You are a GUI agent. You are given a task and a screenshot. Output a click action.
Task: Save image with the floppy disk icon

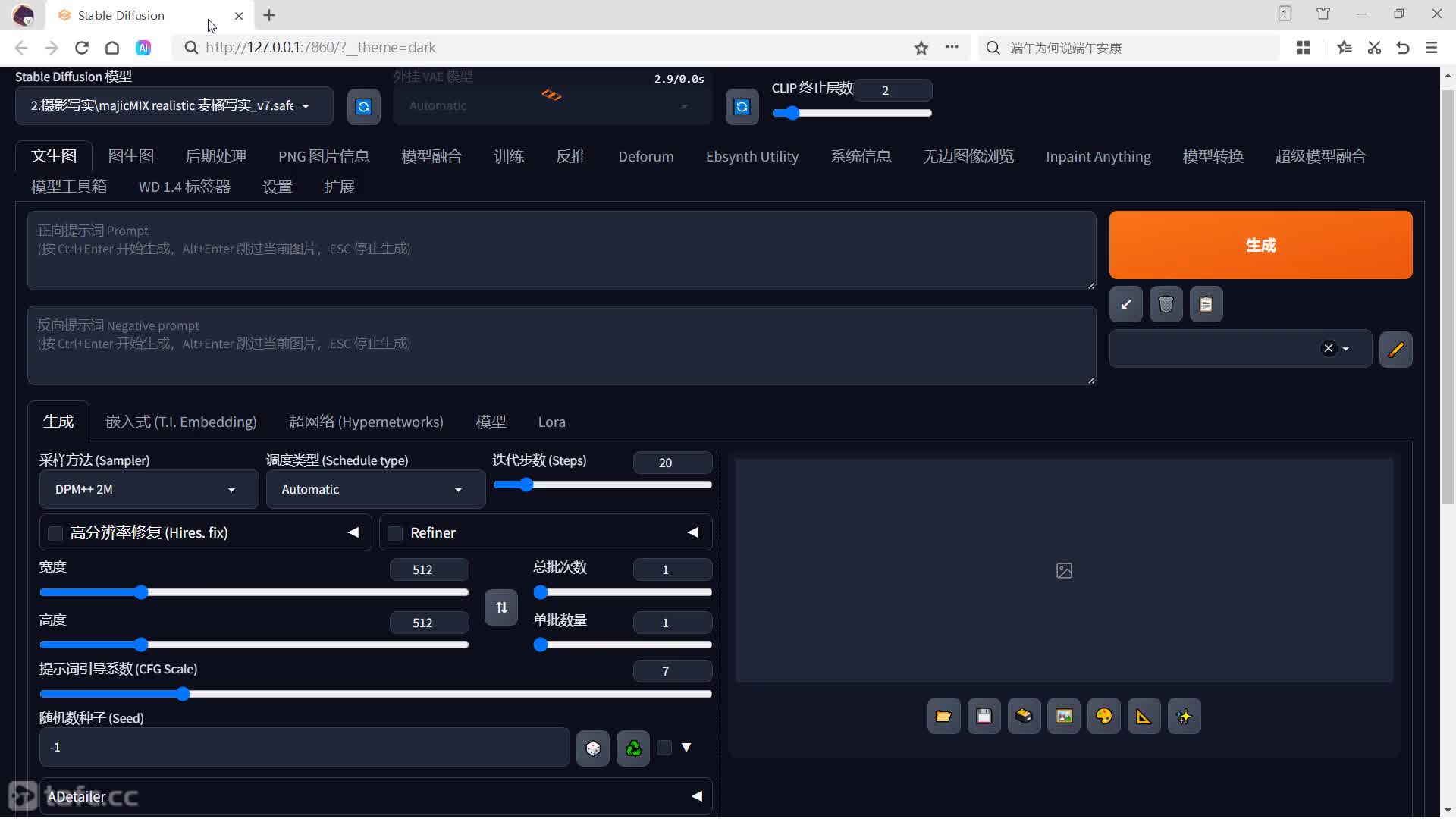point(984,717)
